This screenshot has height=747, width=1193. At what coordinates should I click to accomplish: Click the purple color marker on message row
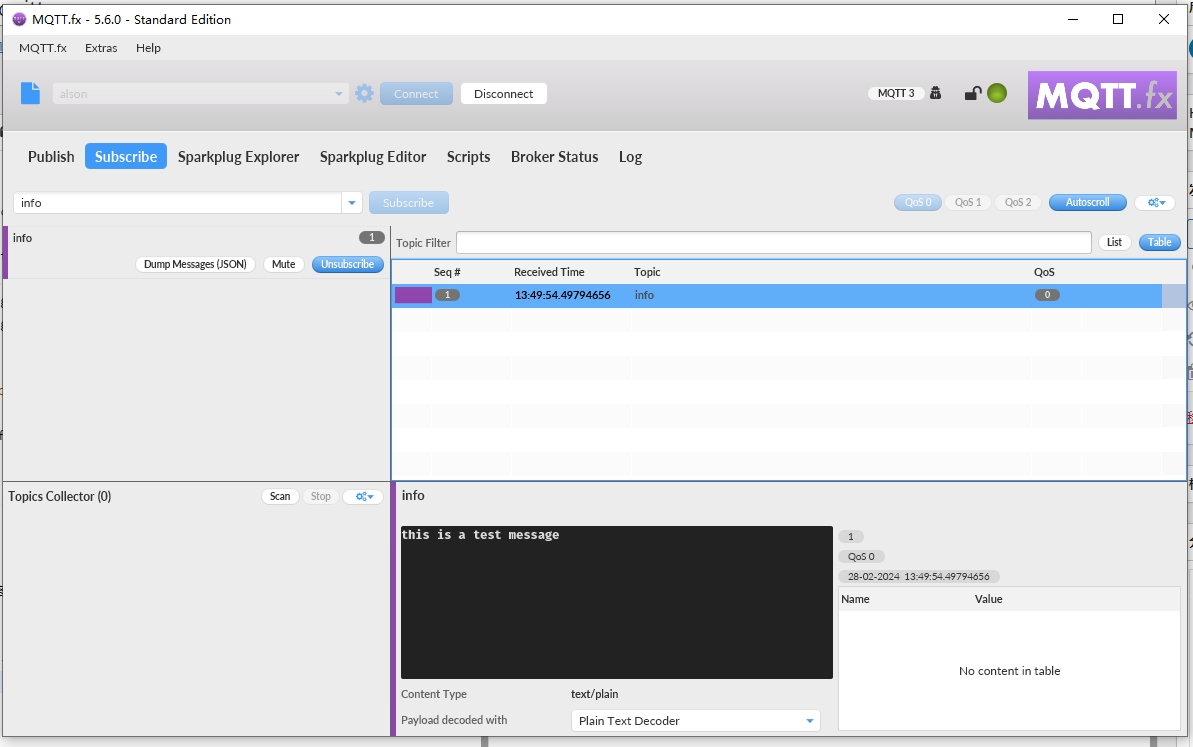413,295
